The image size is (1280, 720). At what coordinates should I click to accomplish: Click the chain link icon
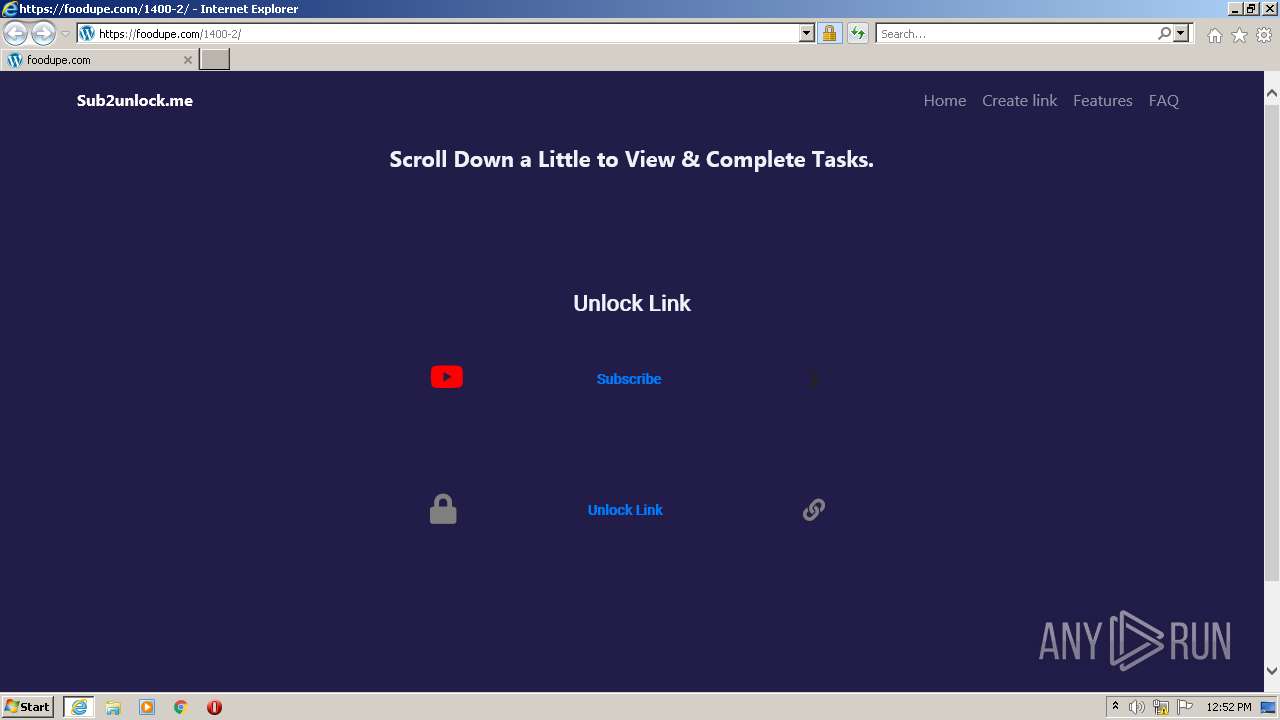click(x=814, y=510)
